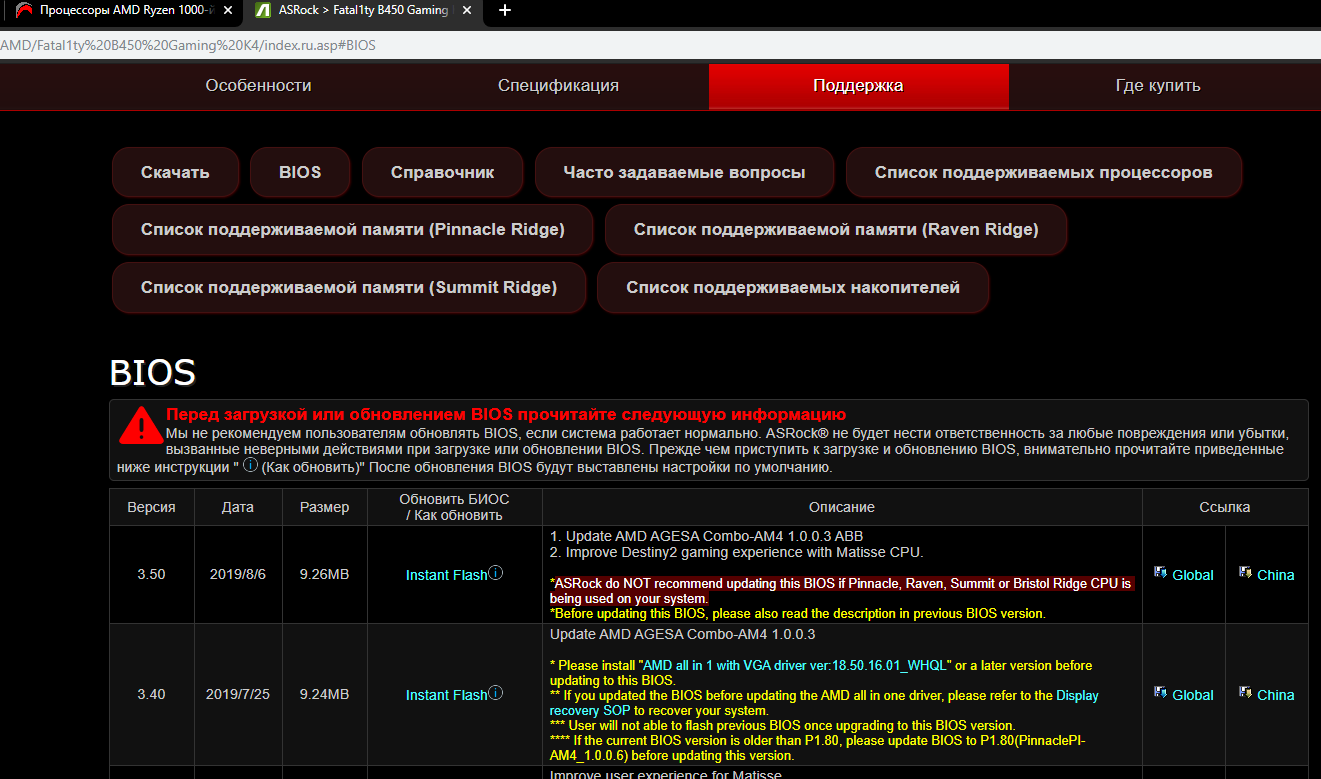
Task: Click the large "BIOS" section heading
Action: [x=152, y=373]
